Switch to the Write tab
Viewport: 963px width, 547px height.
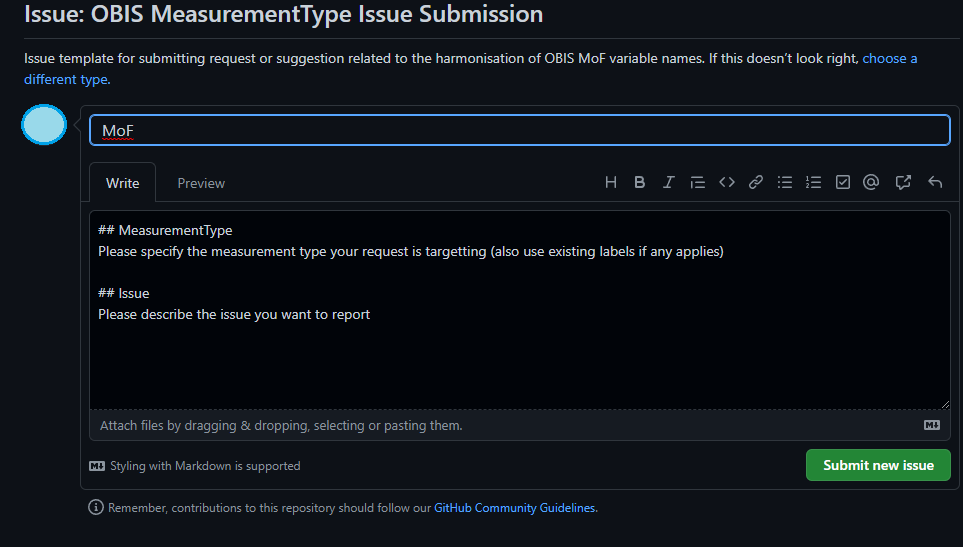tap(122, 183)
